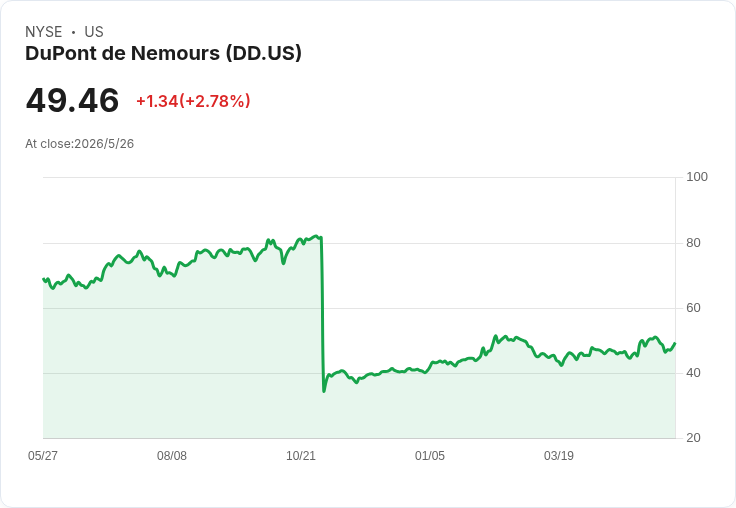Click the 20 price axis label
Viewport: 736px width, 508px height.
[x=693, y=438]
